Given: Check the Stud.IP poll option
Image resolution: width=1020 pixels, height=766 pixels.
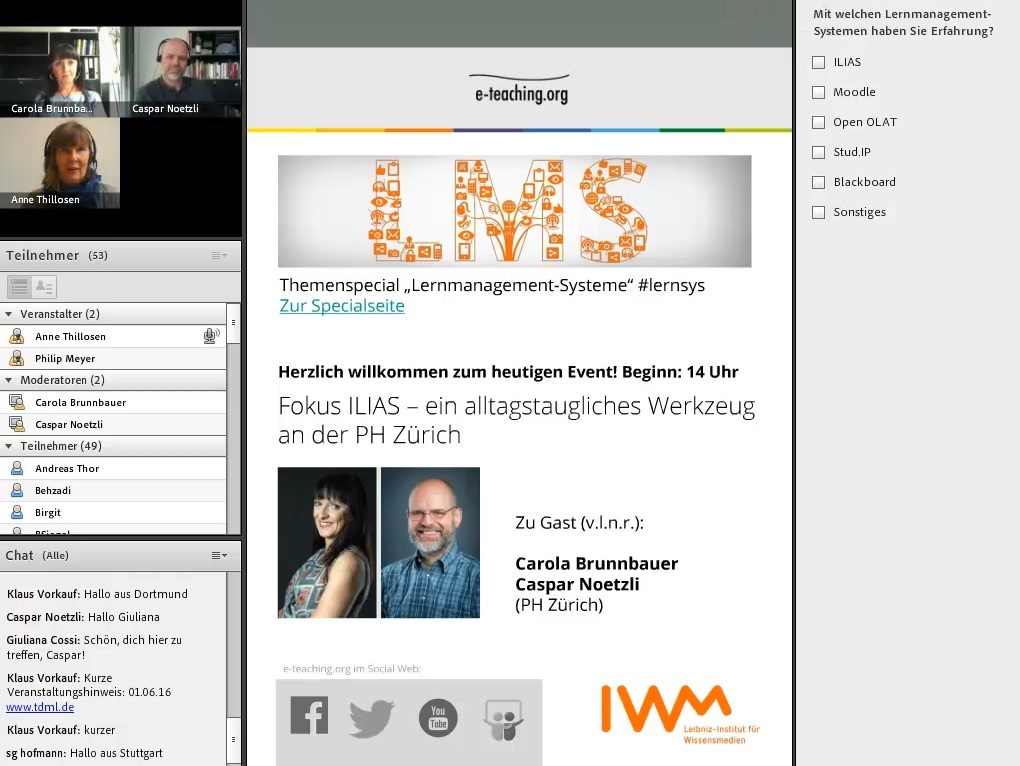Looking at the screenshot, I should click(818, 152).
